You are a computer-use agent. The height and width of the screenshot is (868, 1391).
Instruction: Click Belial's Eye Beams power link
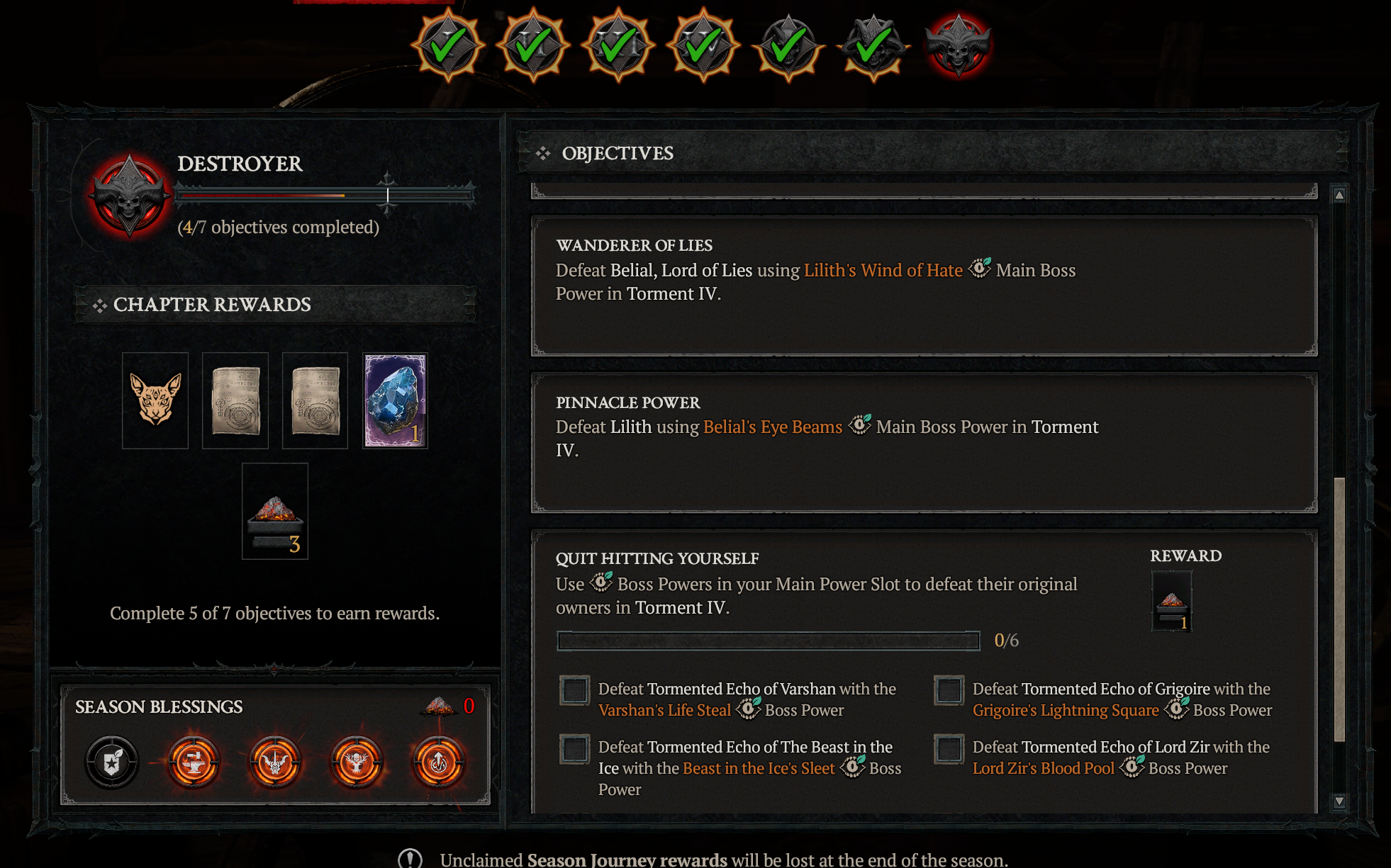click(x=773, y=427)
